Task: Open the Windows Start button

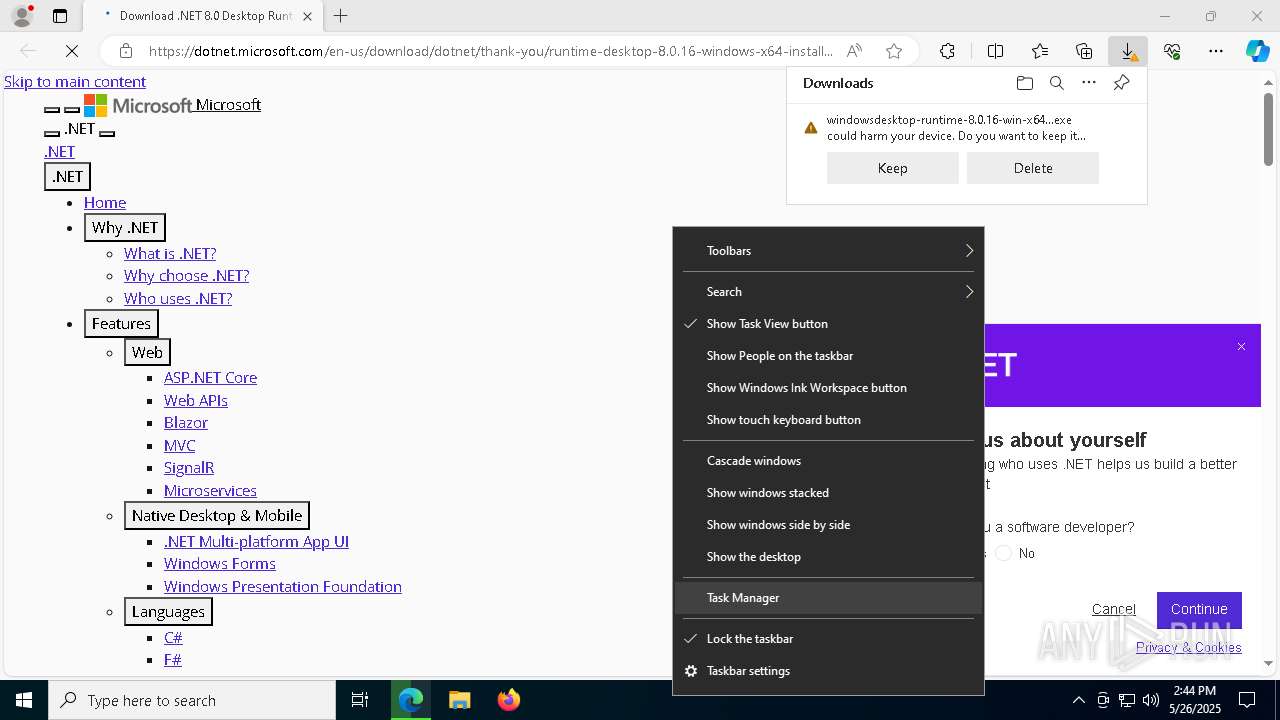Action: [24, 700]
